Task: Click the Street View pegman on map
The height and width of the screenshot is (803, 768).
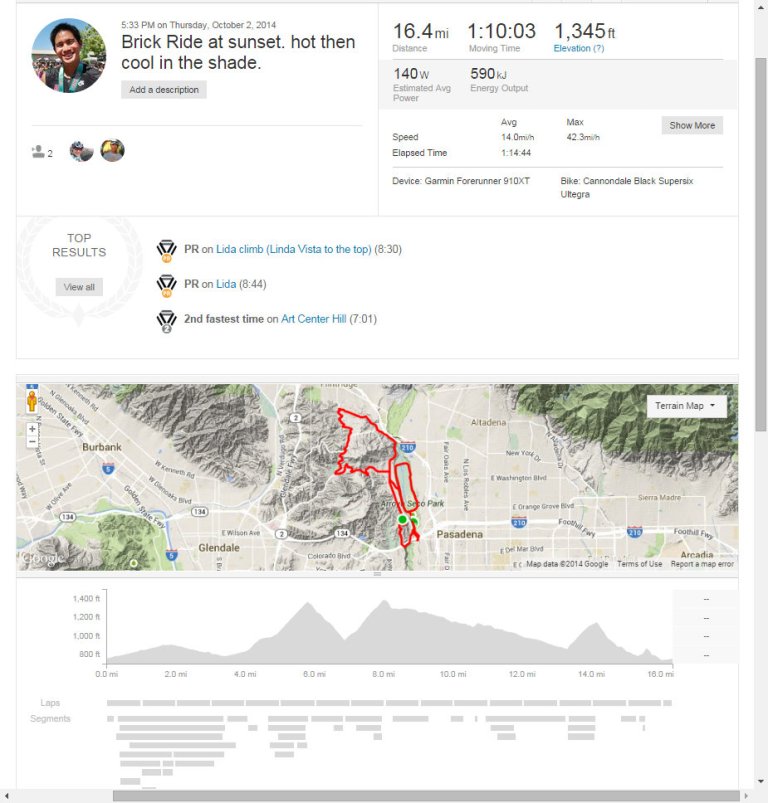Action: (x=32, y=402)
